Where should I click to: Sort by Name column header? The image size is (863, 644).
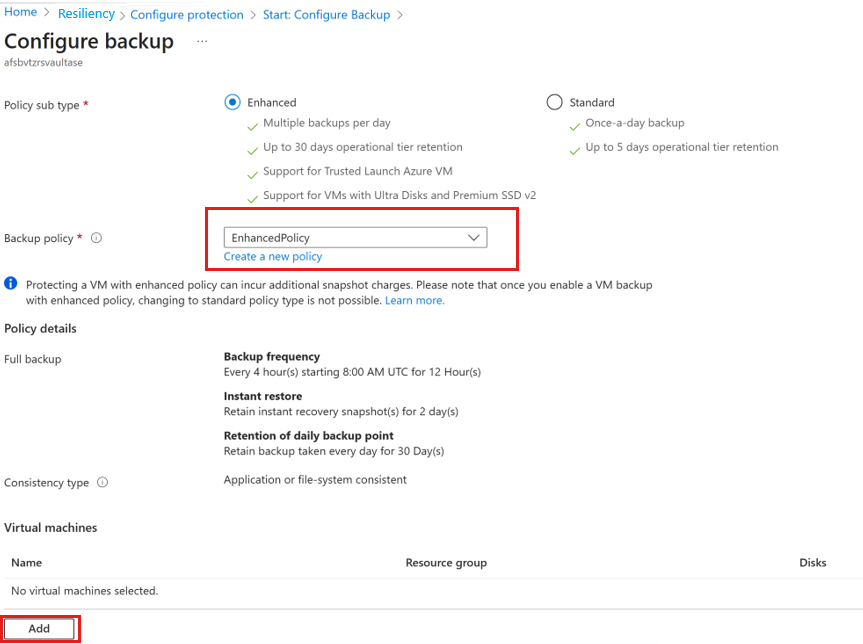[27, 563]
